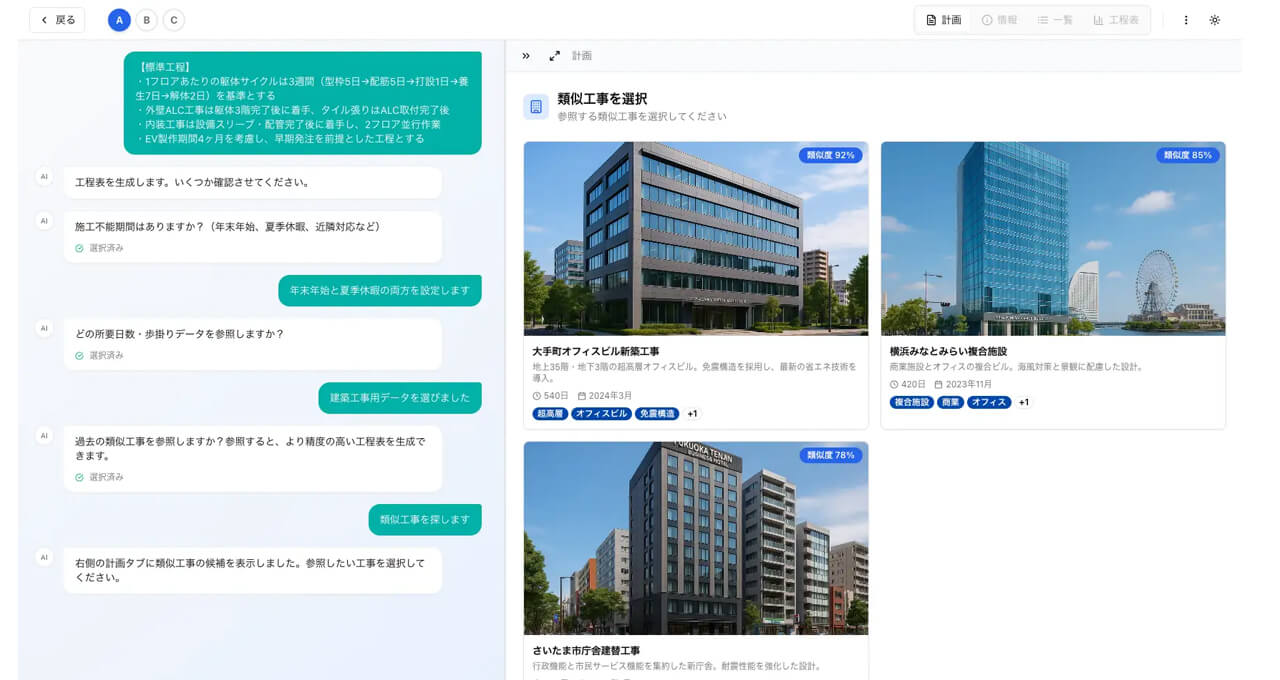Switch to version C
The image size is (1280, 680).
click(x=173, y=19)
